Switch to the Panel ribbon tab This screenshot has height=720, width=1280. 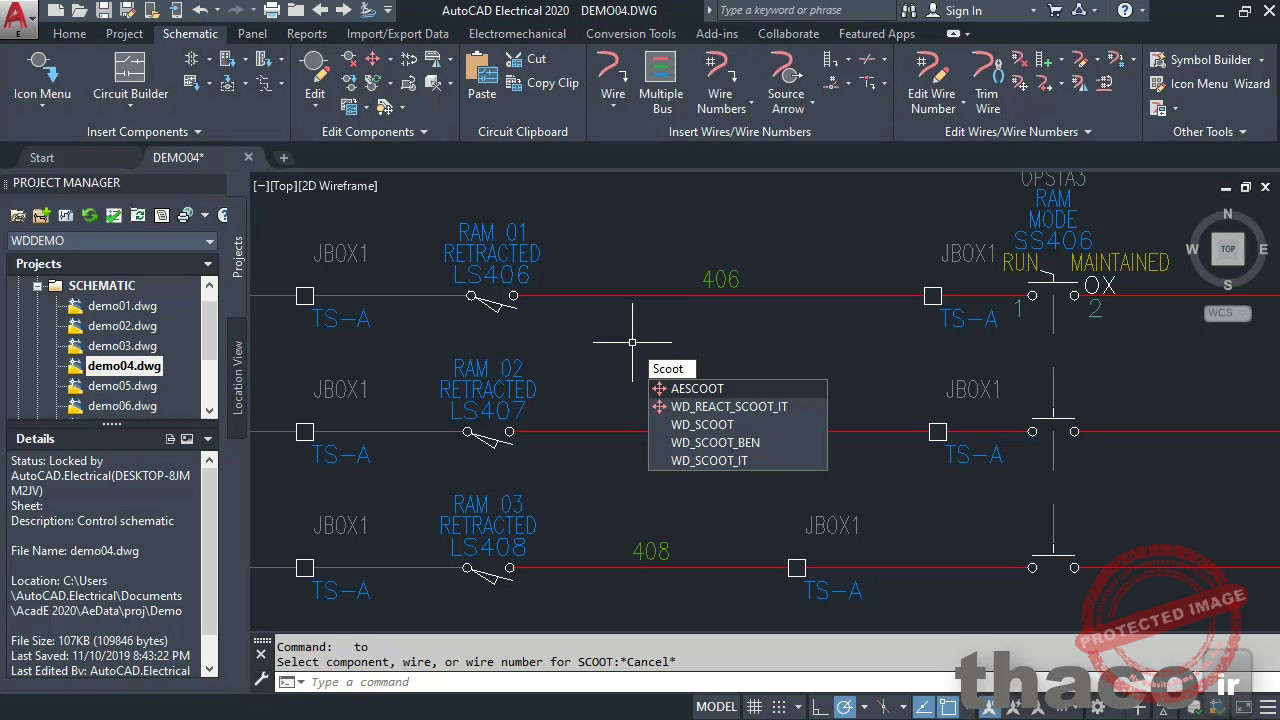click(x=252, y=33)
